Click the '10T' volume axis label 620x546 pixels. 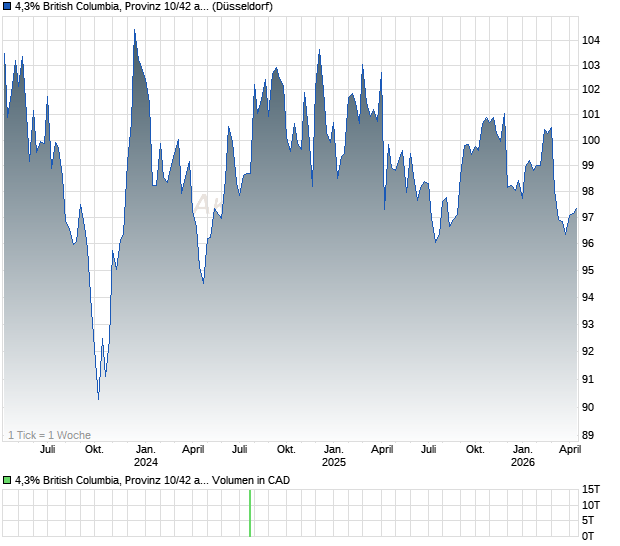pos(591,505)
